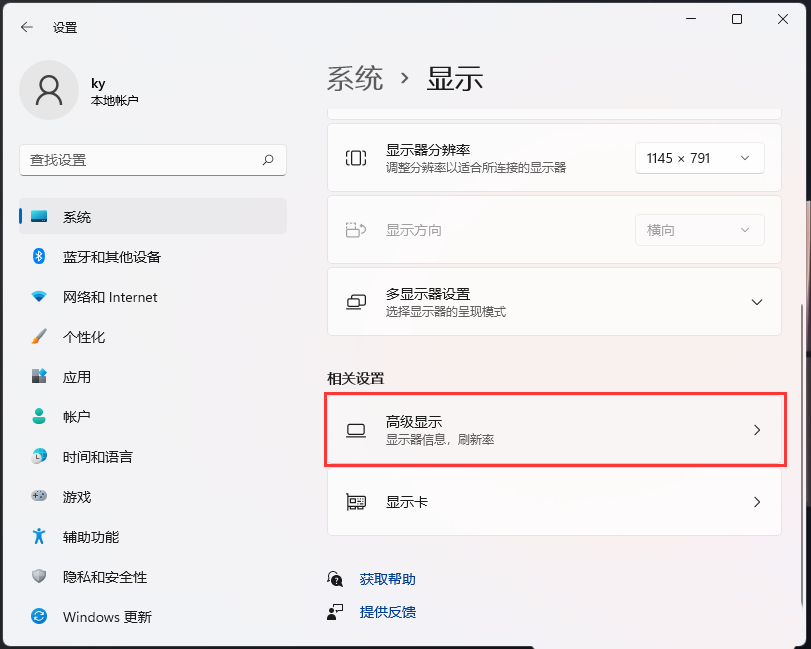The width and height of the screenshot is (811, 649).
Task: Open the display orientation dropdown
Action: (x=699, y=230)
